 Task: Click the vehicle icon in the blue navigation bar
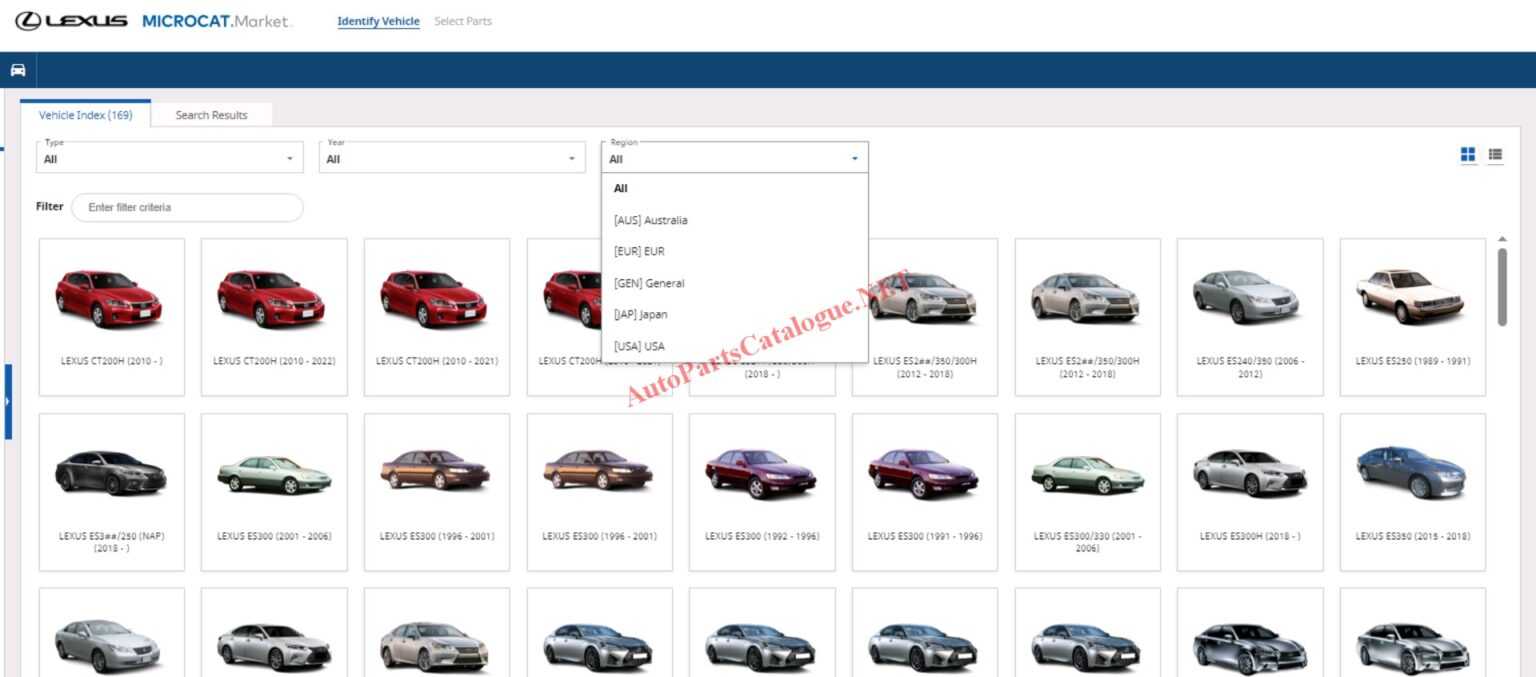point(18,70)
